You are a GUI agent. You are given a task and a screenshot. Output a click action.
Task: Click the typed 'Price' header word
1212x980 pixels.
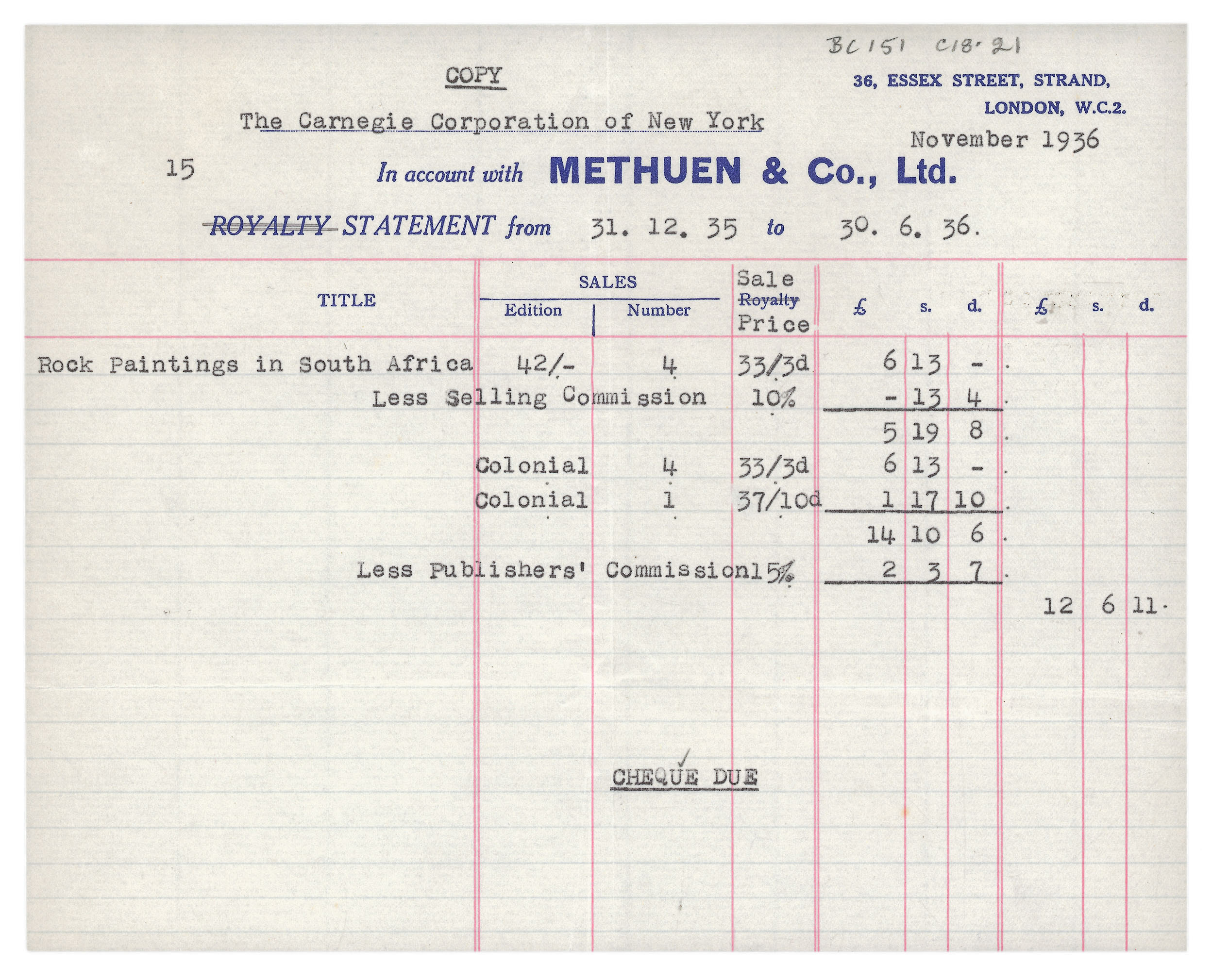(774, 323)
